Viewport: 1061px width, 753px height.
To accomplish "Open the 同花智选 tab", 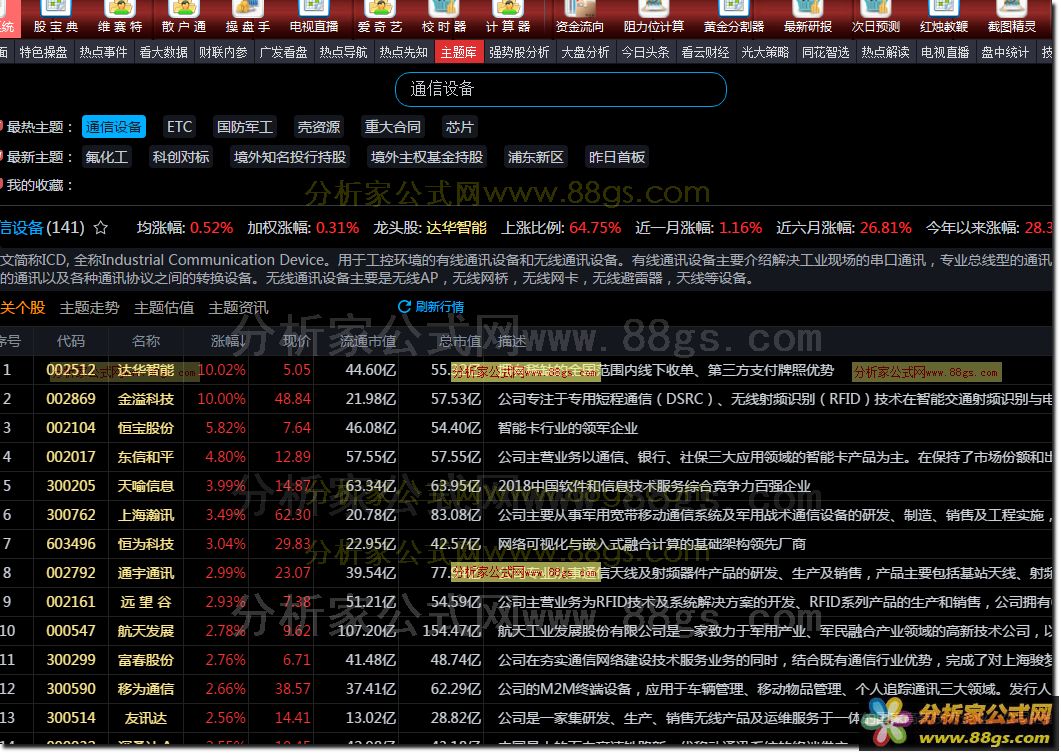I will point(826,52).
